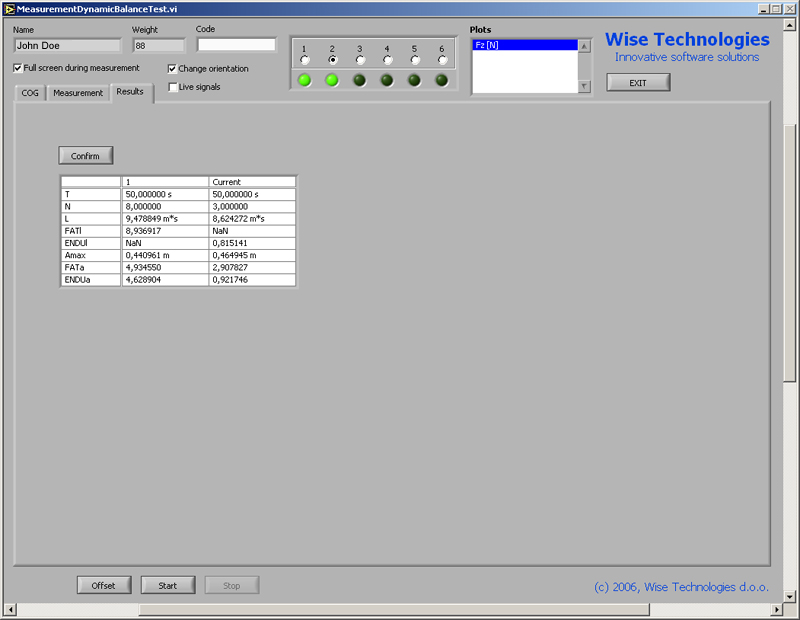The height and width of the screenshot is (620, 800).
Task: Click the horizontal scrollbar thumb
Action: pos(394,609)
